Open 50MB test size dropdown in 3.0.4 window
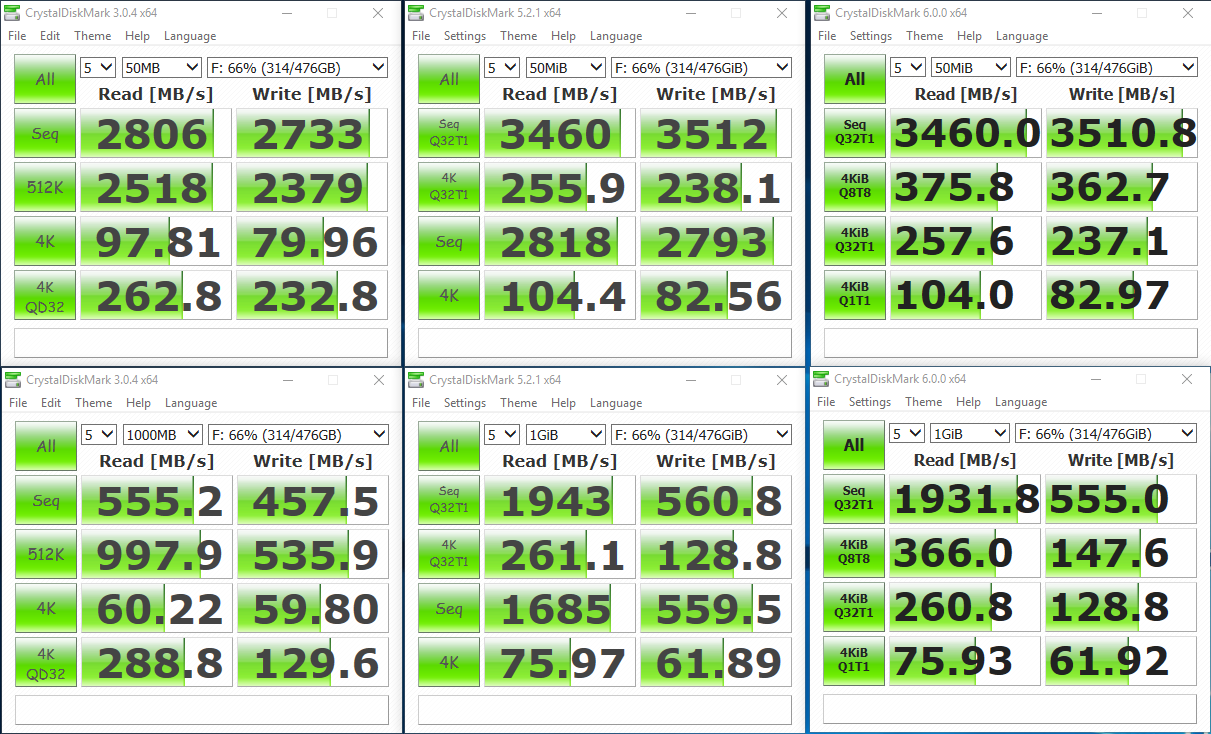The image size is (1211, 734). (161, 68)
